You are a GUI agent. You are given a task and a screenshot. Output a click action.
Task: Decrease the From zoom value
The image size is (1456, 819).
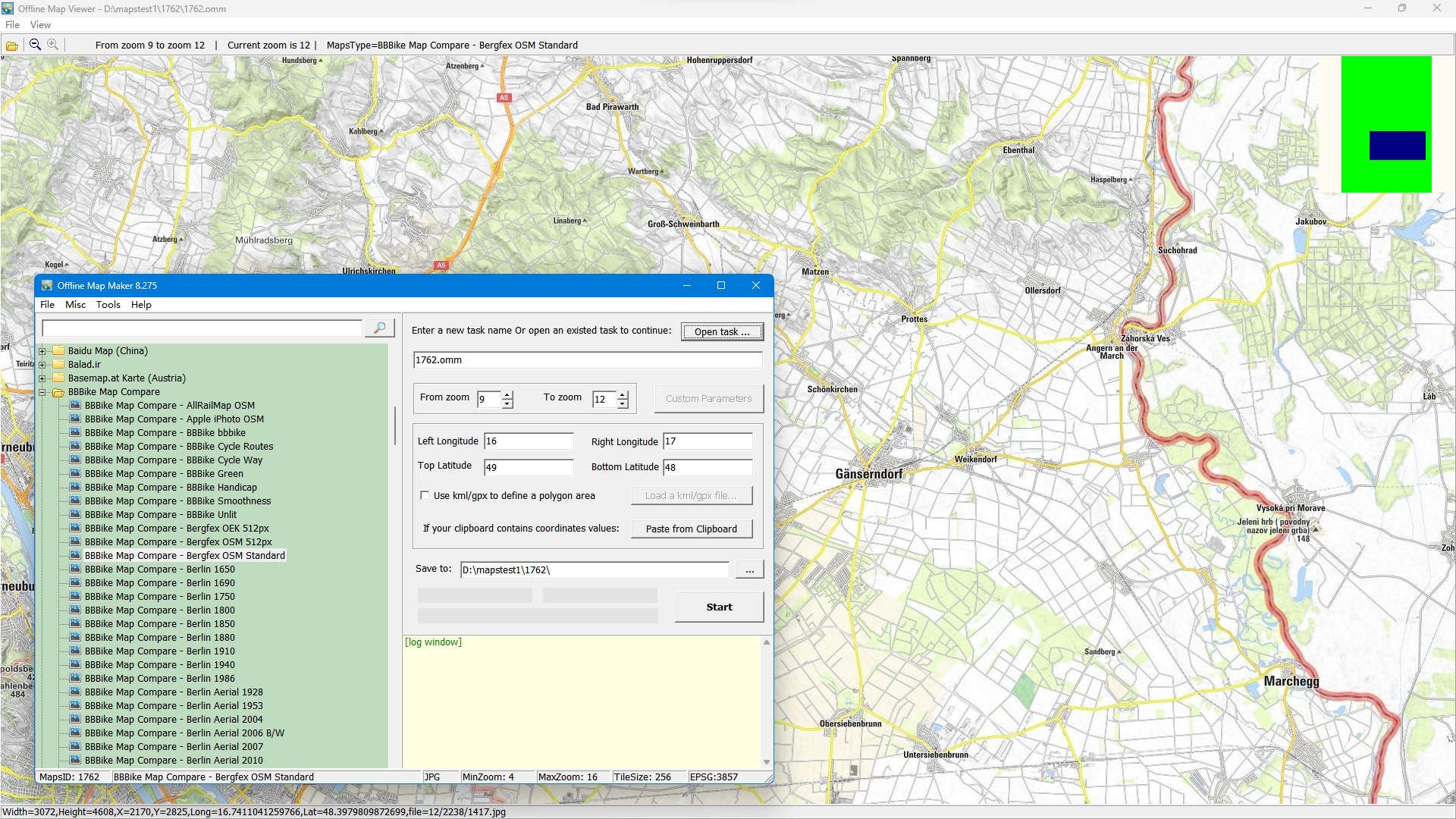[x=507, y=403]
